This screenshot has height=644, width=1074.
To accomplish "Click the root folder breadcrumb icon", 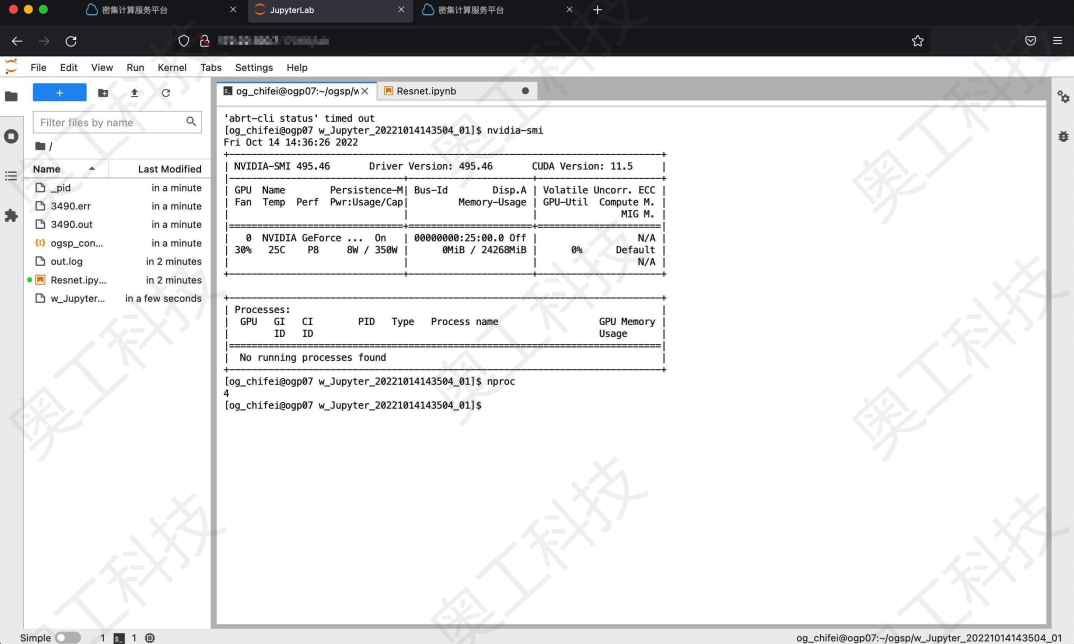I will click(40, 146).
